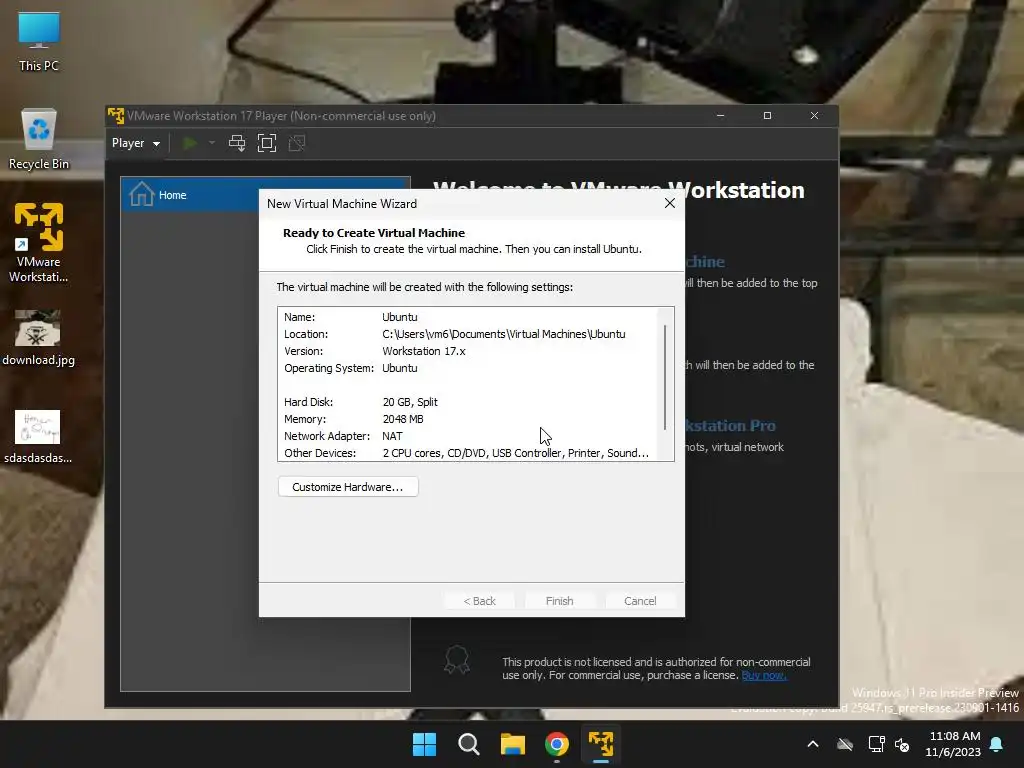Click the green Power On play icon

190,143
